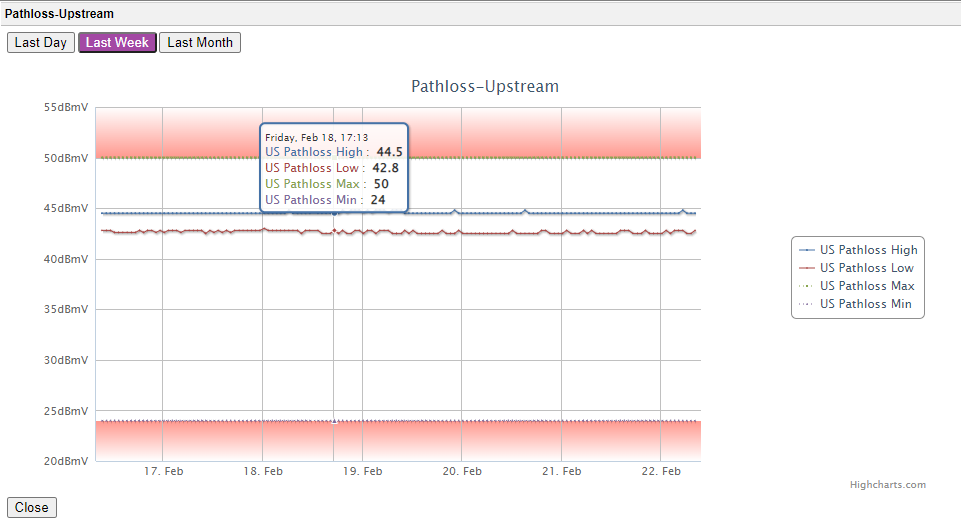Select the Last Week range button
The height and width of the screenshot is (523, 961).
[x=117, y=43]
